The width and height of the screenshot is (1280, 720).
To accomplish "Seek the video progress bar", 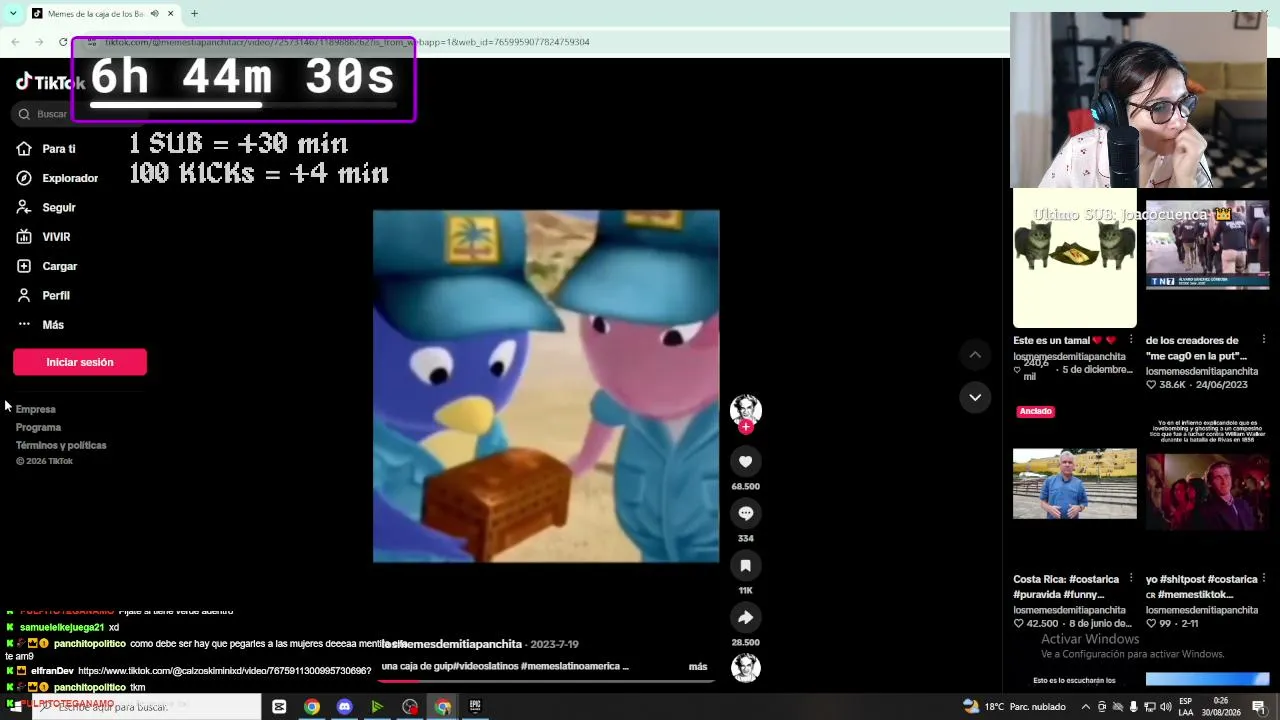I will (x=547, y=681).
